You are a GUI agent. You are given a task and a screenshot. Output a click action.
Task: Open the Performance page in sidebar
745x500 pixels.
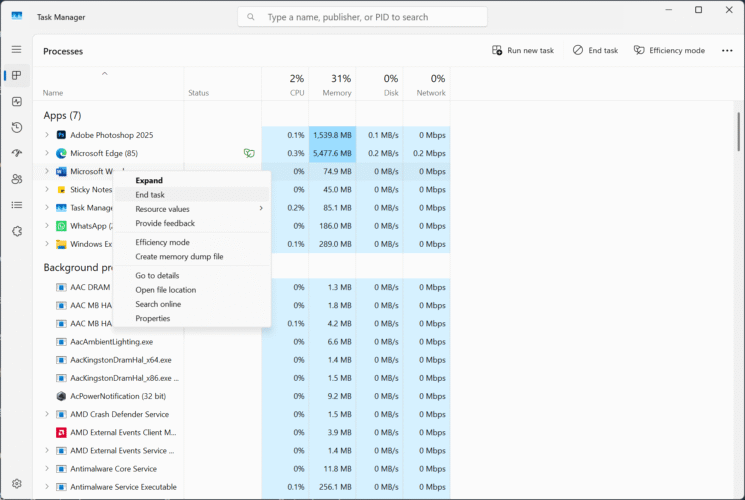[16, 101]
